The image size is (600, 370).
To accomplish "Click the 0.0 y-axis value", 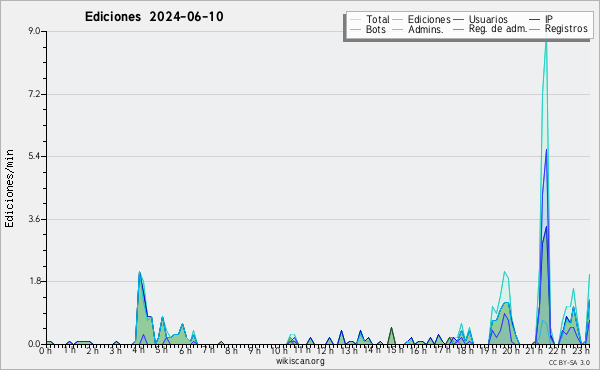I will (x=34, y=344).
